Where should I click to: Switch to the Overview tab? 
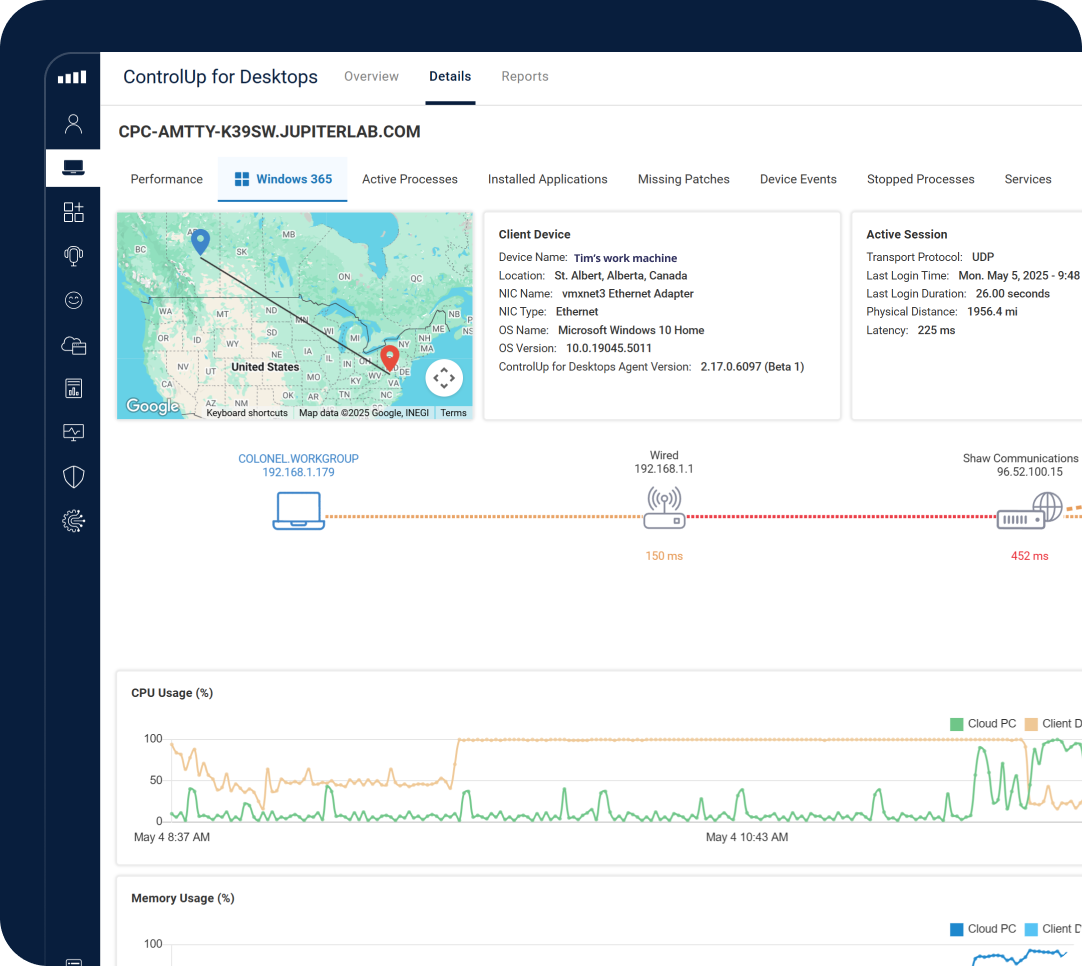coord(371,77)
